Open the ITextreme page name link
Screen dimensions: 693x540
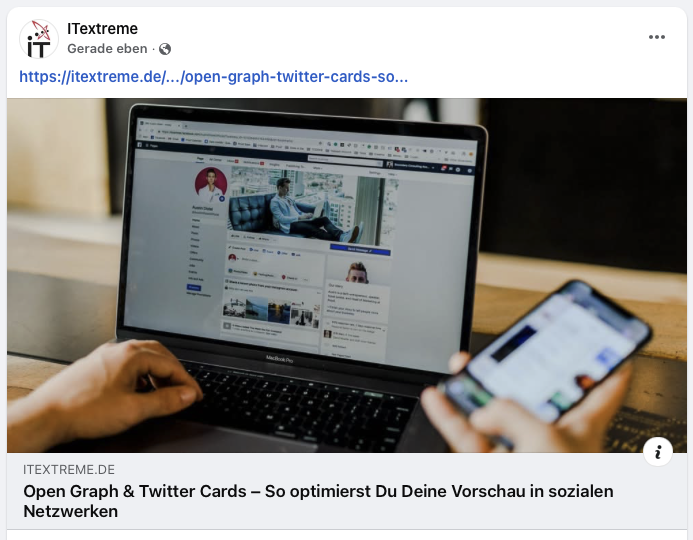click(103, 29)
